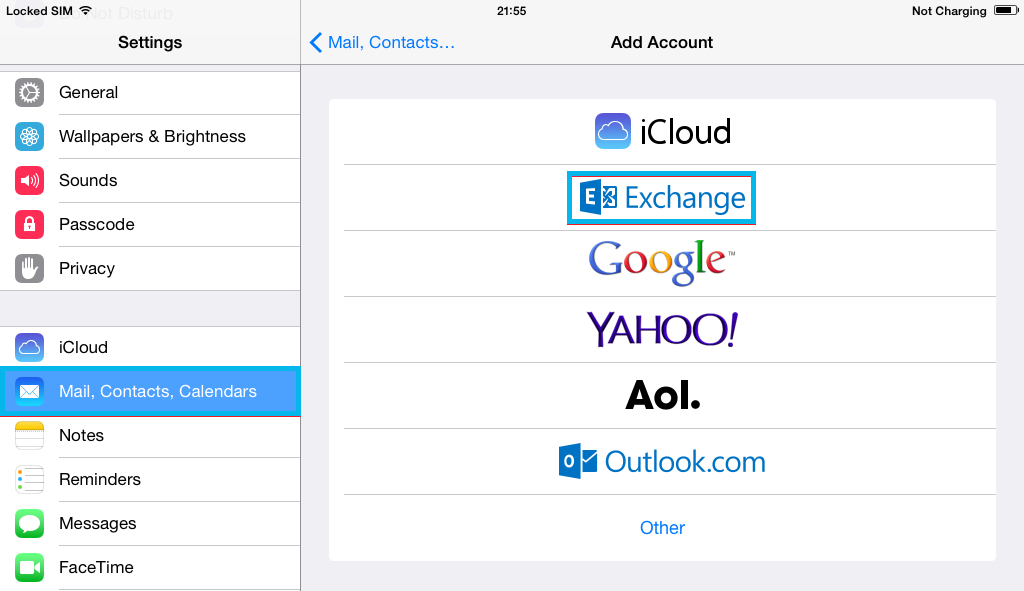Image resolution: width=1024 pixels, height=591 pixels.
Task: Tap the iCloud account logo icon
Action: (613, 131)
